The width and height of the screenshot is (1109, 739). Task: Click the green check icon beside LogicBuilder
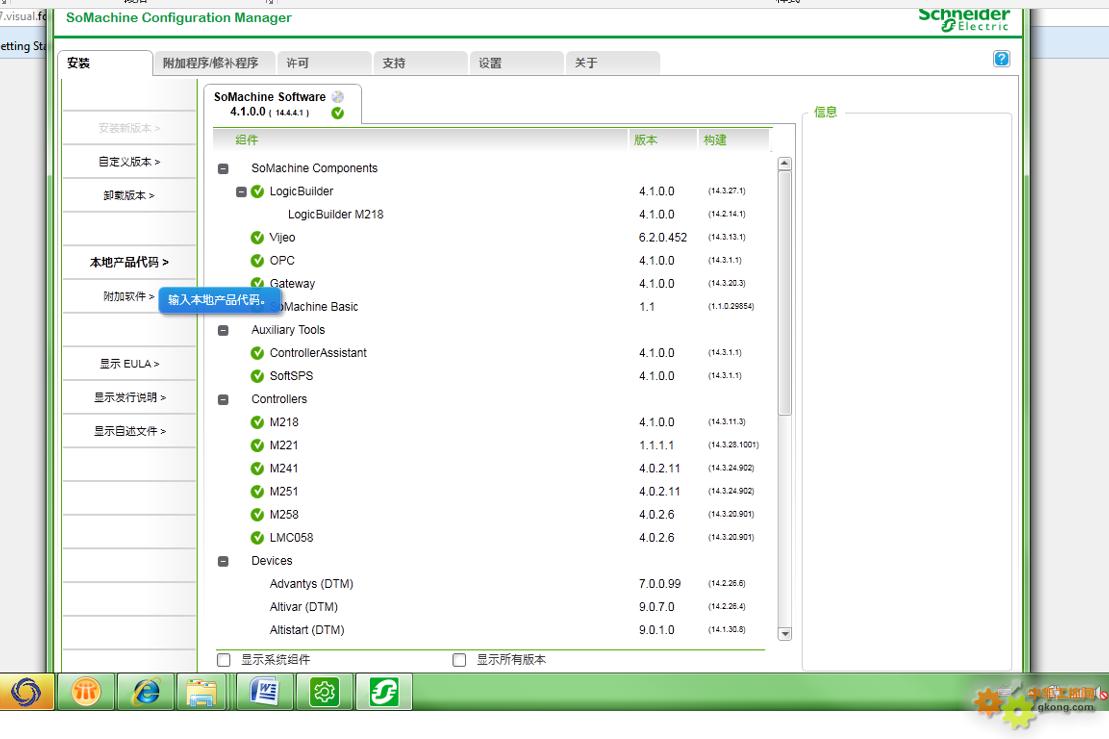pos(257,192)
